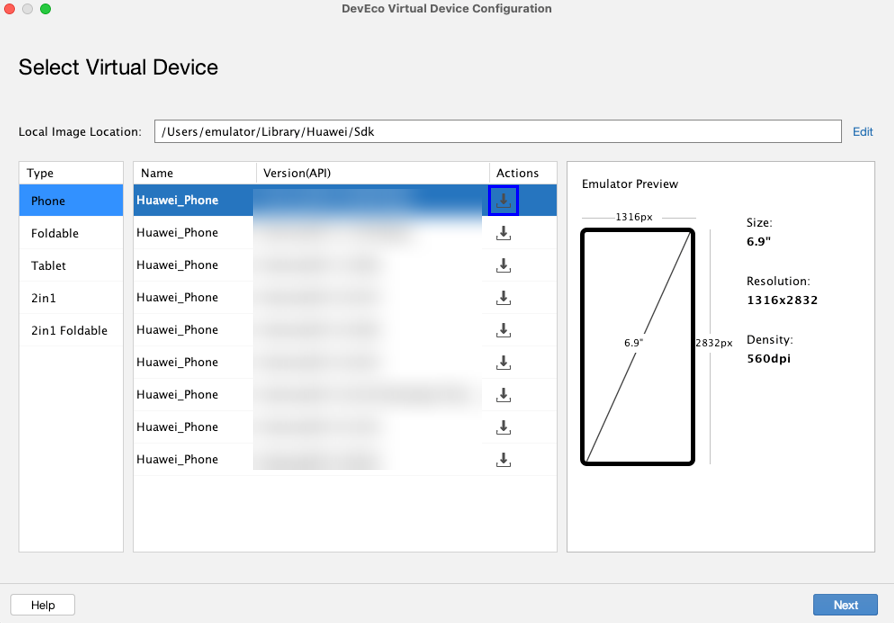The image size is (894, 623).
Task: Click the Actions column header
Action: click(x=523, y=173)
